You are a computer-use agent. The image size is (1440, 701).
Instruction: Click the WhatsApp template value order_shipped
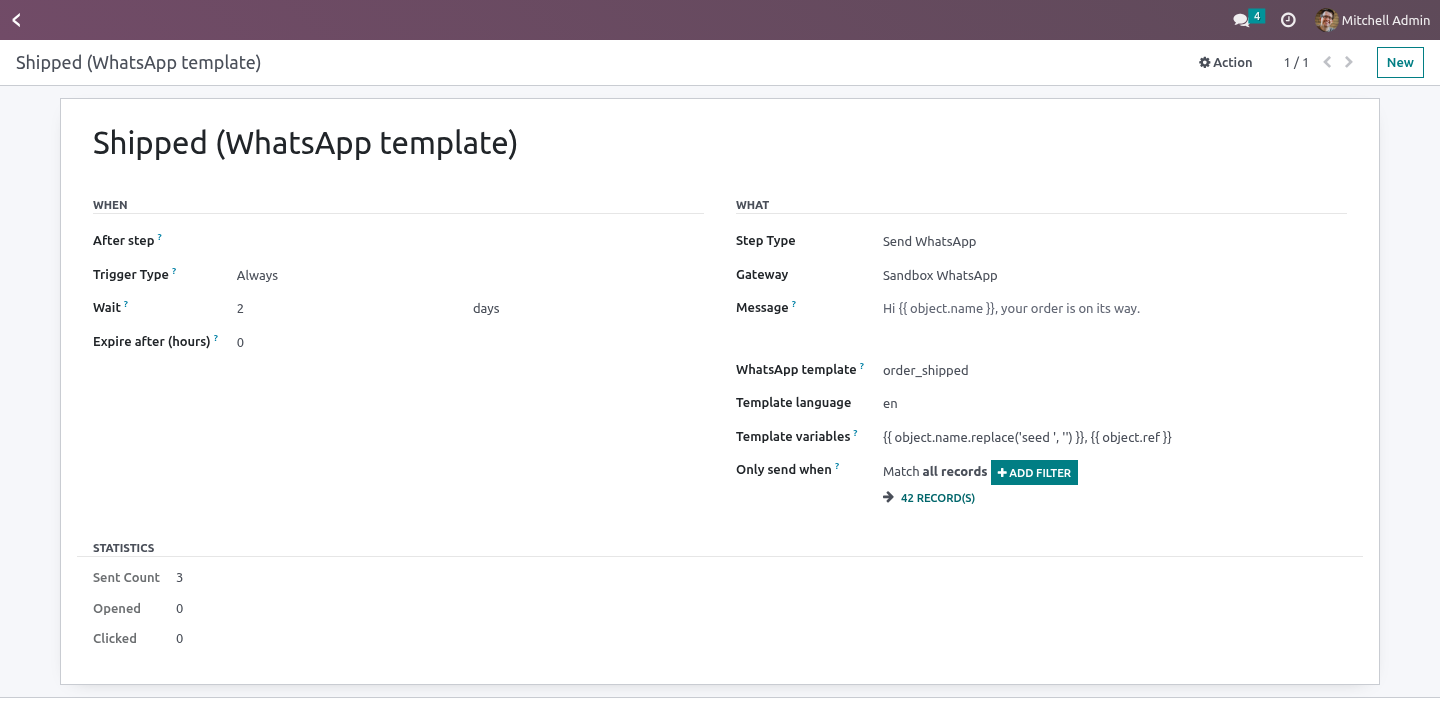(x=925, y=370)
